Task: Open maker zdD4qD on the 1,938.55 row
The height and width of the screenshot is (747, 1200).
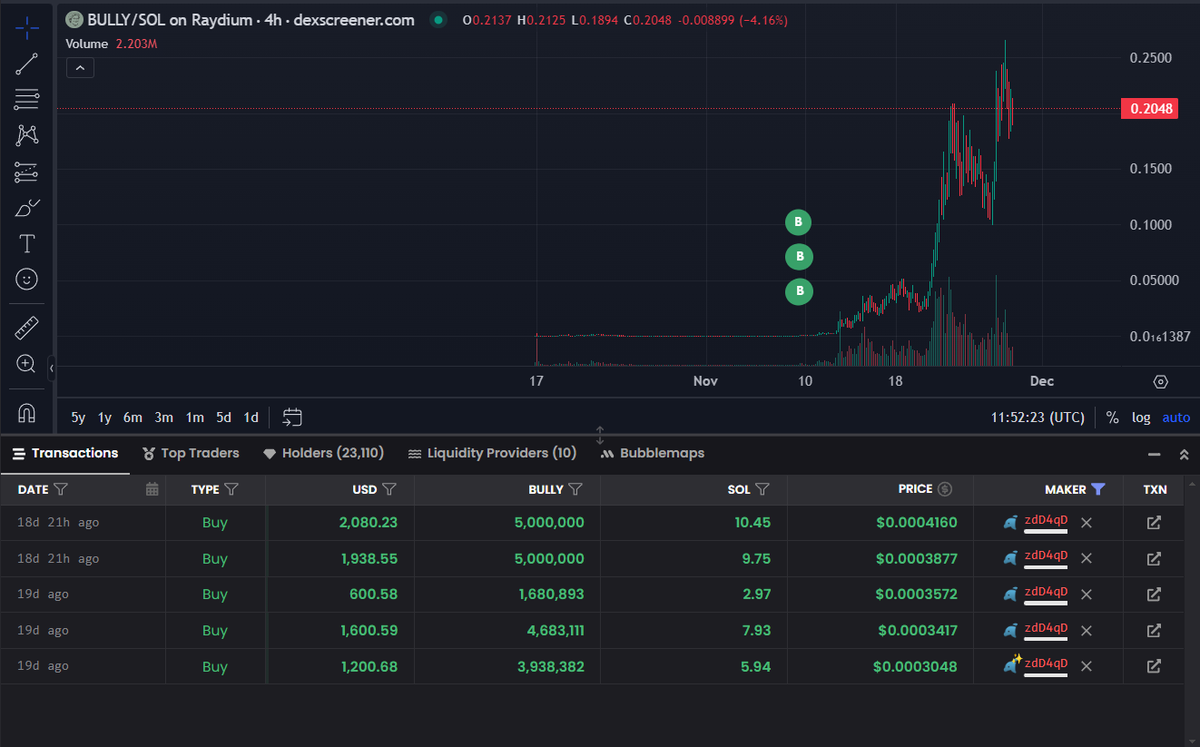Action: click(1046, 557)
